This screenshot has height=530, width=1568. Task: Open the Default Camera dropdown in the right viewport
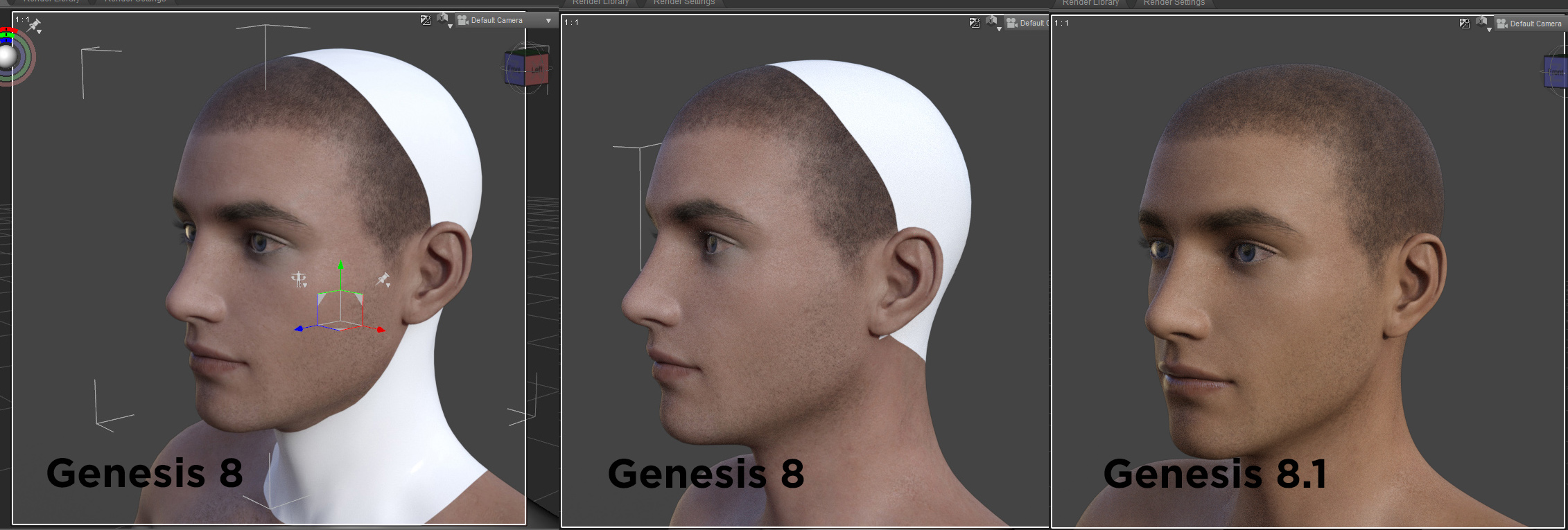pos(1530,24)
